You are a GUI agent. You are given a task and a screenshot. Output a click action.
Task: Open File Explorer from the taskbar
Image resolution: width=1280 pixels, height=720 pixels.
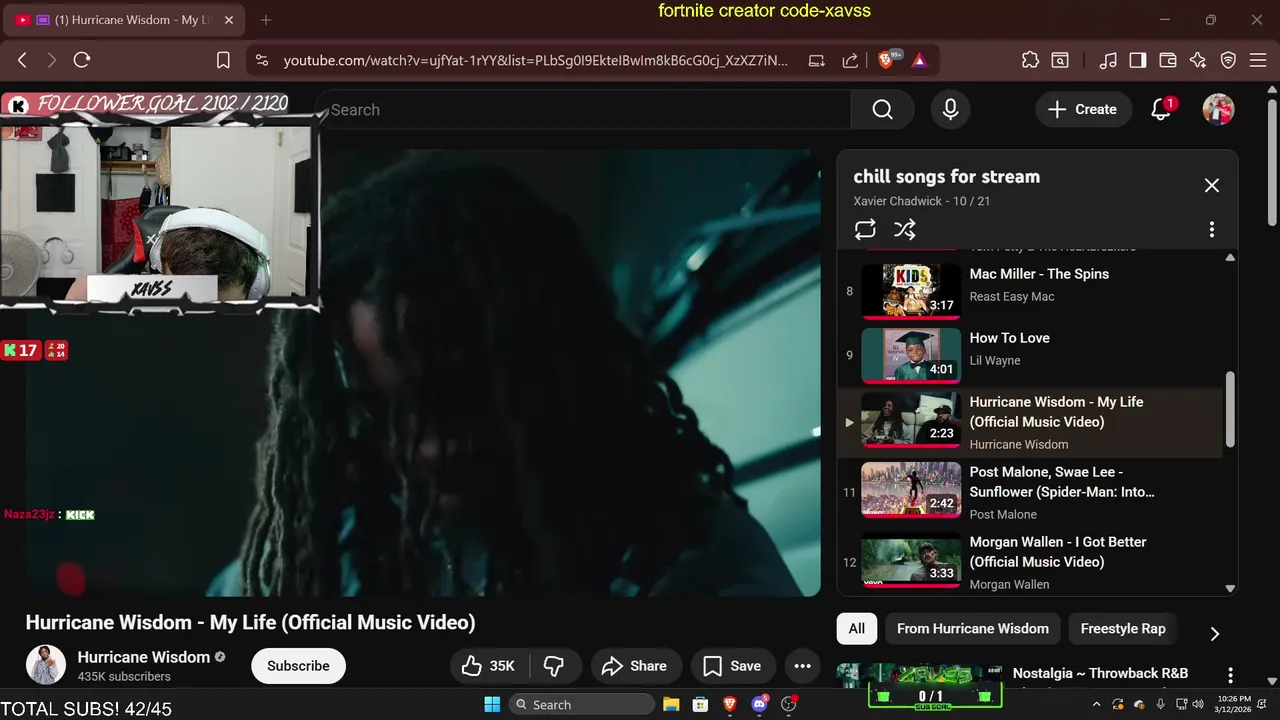point(671,705)
